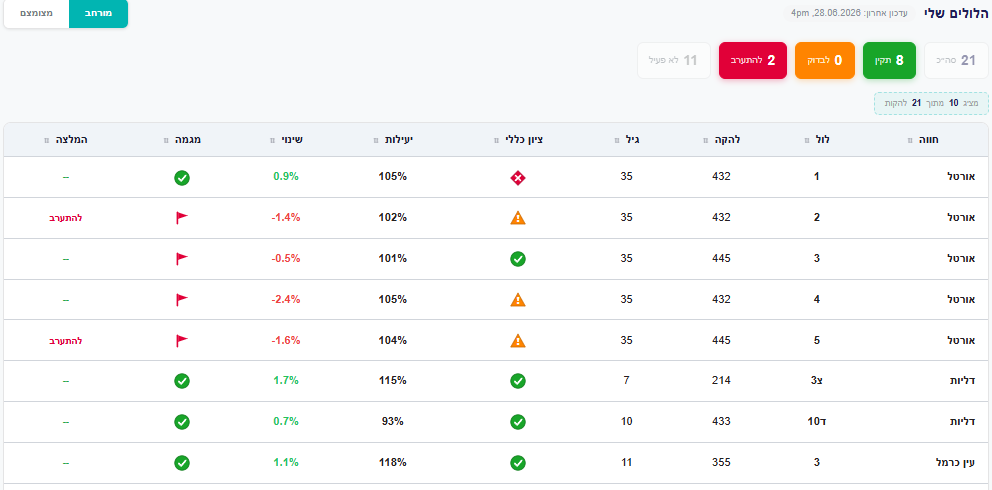Click green check score icon in עין כרמל row
The image size is (992, 490).
pos(518,463)
